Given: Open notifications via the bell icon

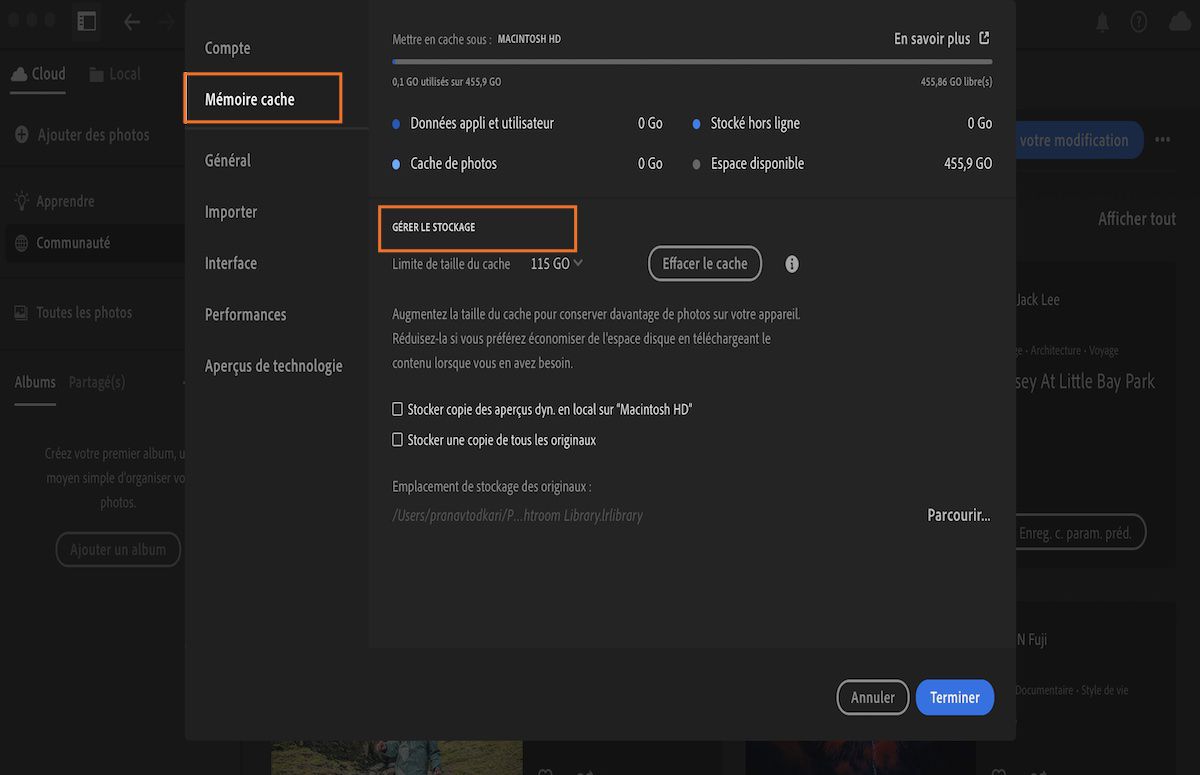Looking at the screenshot, I should pyautogui.click(x=1101, y=20).
